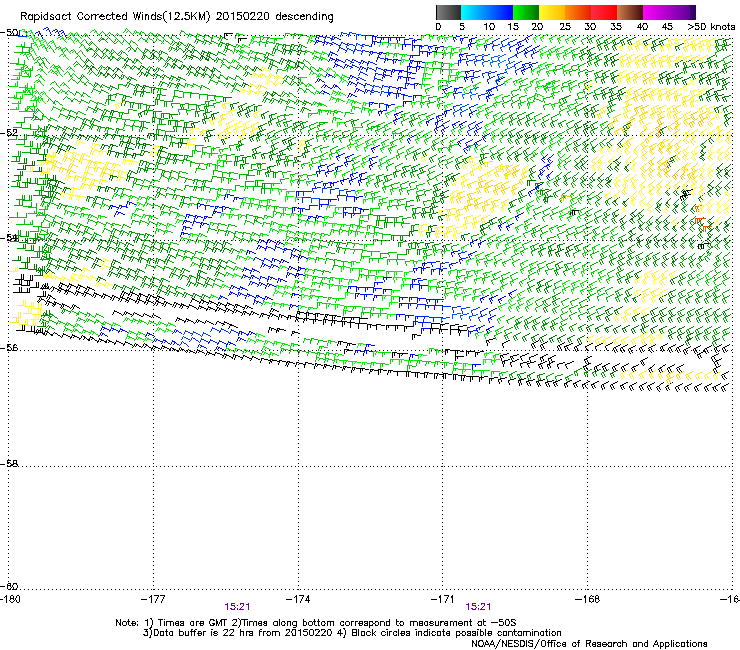This screenshot has height=650, width=740.
Task: Click the gray 0-5 knots legend swatch
Action: [x=448, y=12]
